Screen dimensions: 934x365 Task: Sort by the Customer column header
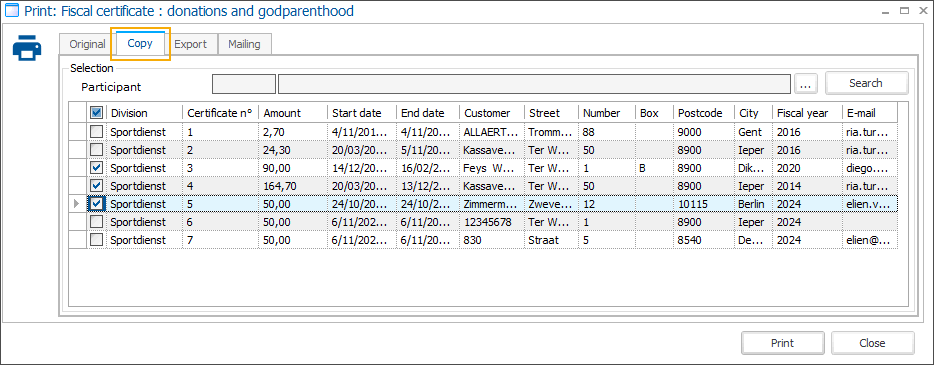[x=491, y=113]
